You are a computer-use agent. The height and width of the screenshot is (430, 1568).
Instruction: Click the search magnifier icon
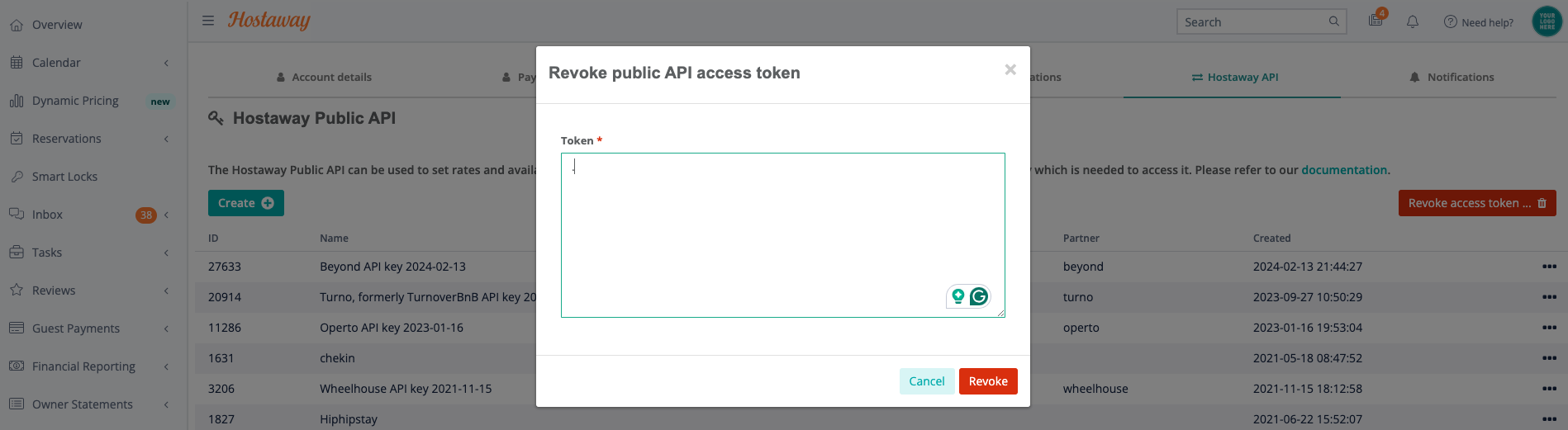pyautogui.click(x=1334, y=21)
